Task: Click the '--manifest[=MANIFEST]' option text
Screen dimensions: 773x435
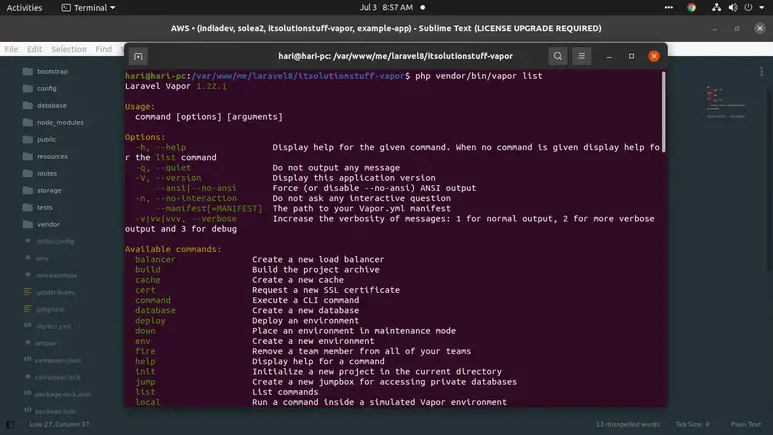Action: click(209, 209)
